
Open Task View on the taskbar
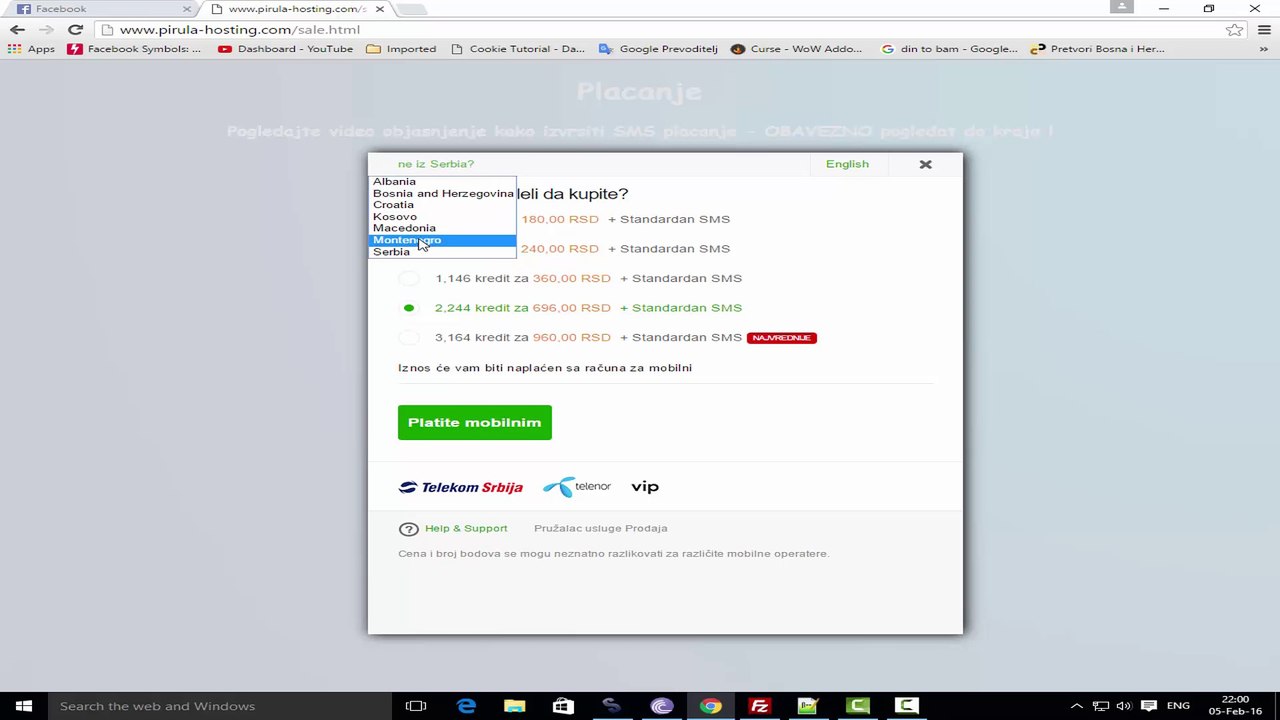[416, 706]
